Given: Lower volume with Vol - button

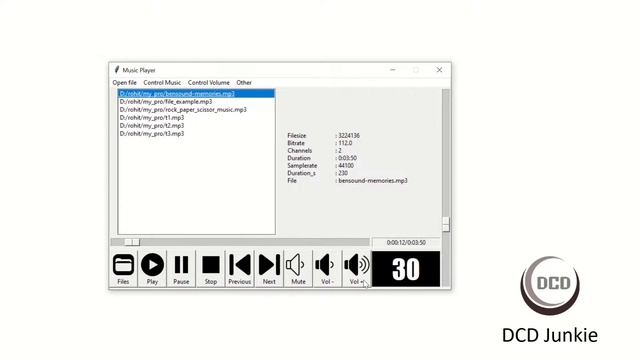Looking at the screenshot, I should coord(327,269).
